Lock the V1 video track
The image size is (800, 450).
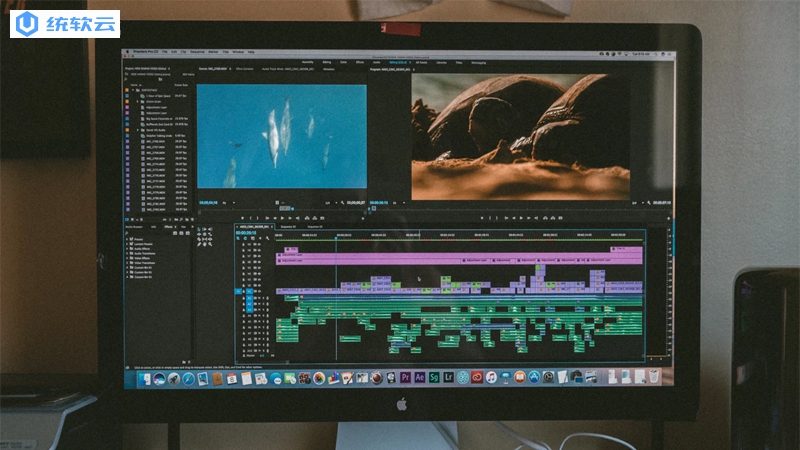tap(243, 291)
